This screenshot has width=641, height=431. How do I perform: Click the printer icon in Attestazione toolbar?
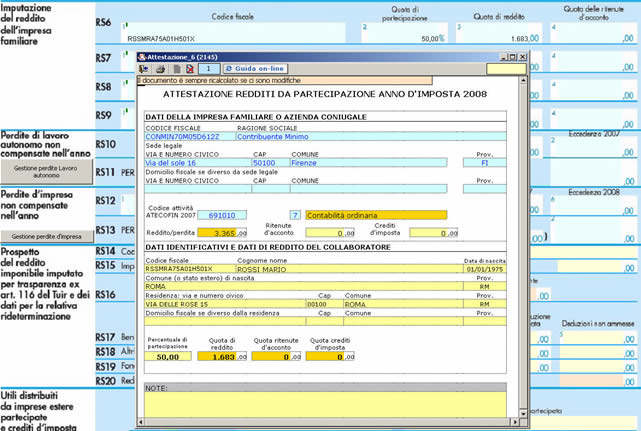[x=160, y=69]
